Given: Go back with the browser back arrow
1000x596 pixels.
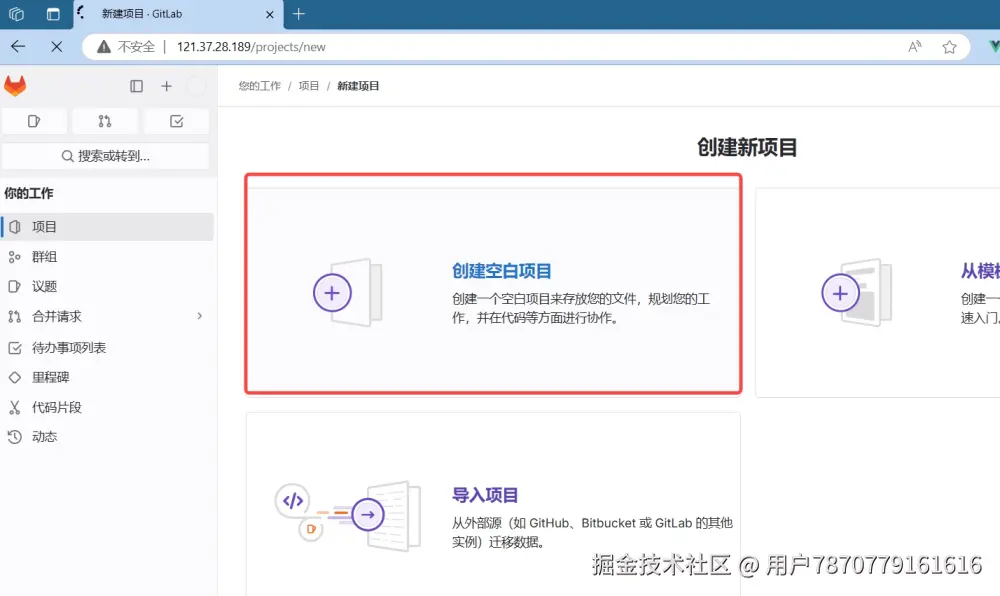Looking at the screenshot, I should click(x=18, y=47).
